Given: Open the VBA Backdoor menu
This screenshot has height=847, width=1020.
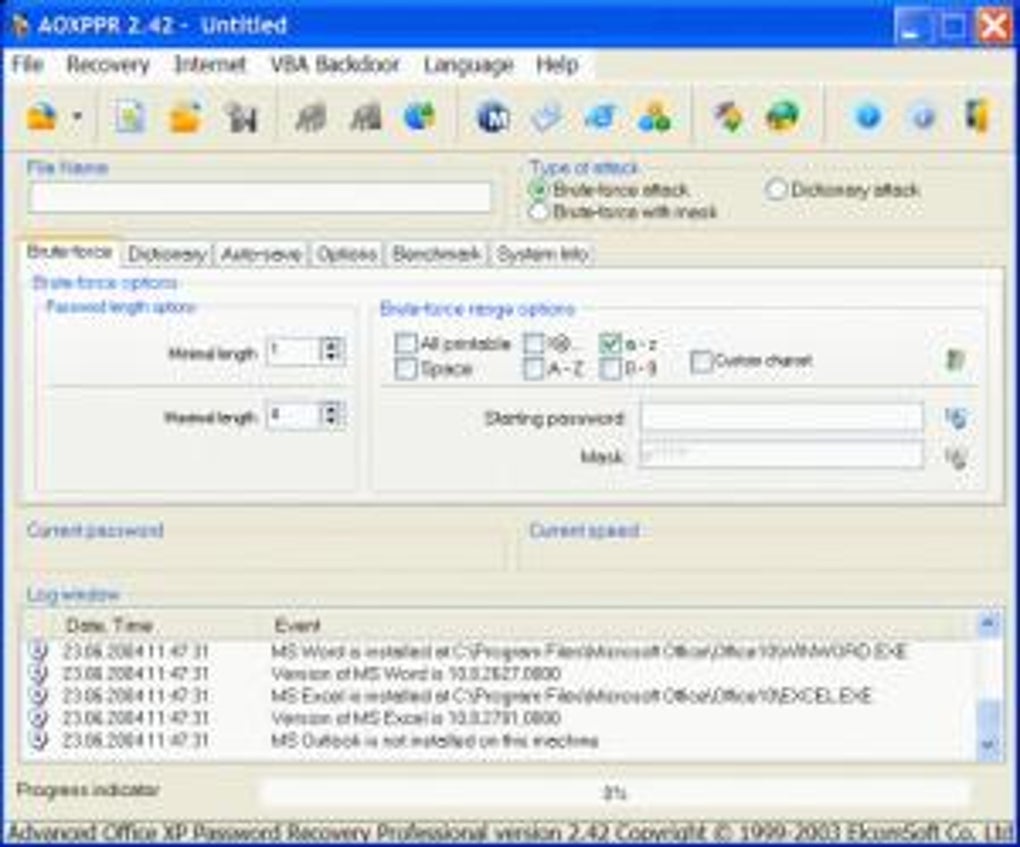Looking at the screenshot, I should click(334, 64).
